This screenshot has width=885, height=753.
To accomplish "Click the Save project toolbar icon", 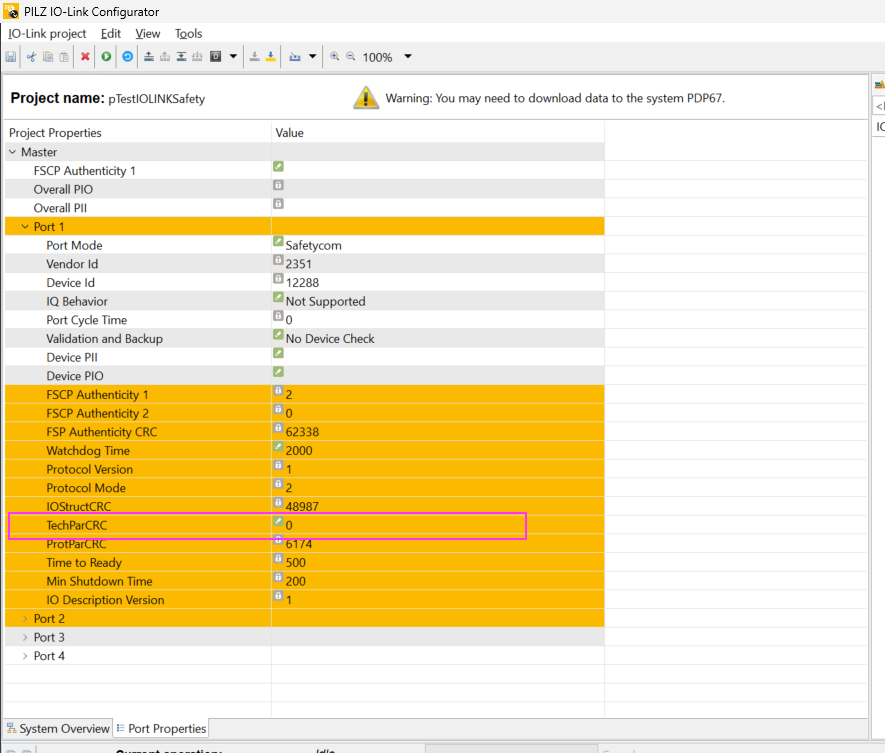I will [11, 57].
